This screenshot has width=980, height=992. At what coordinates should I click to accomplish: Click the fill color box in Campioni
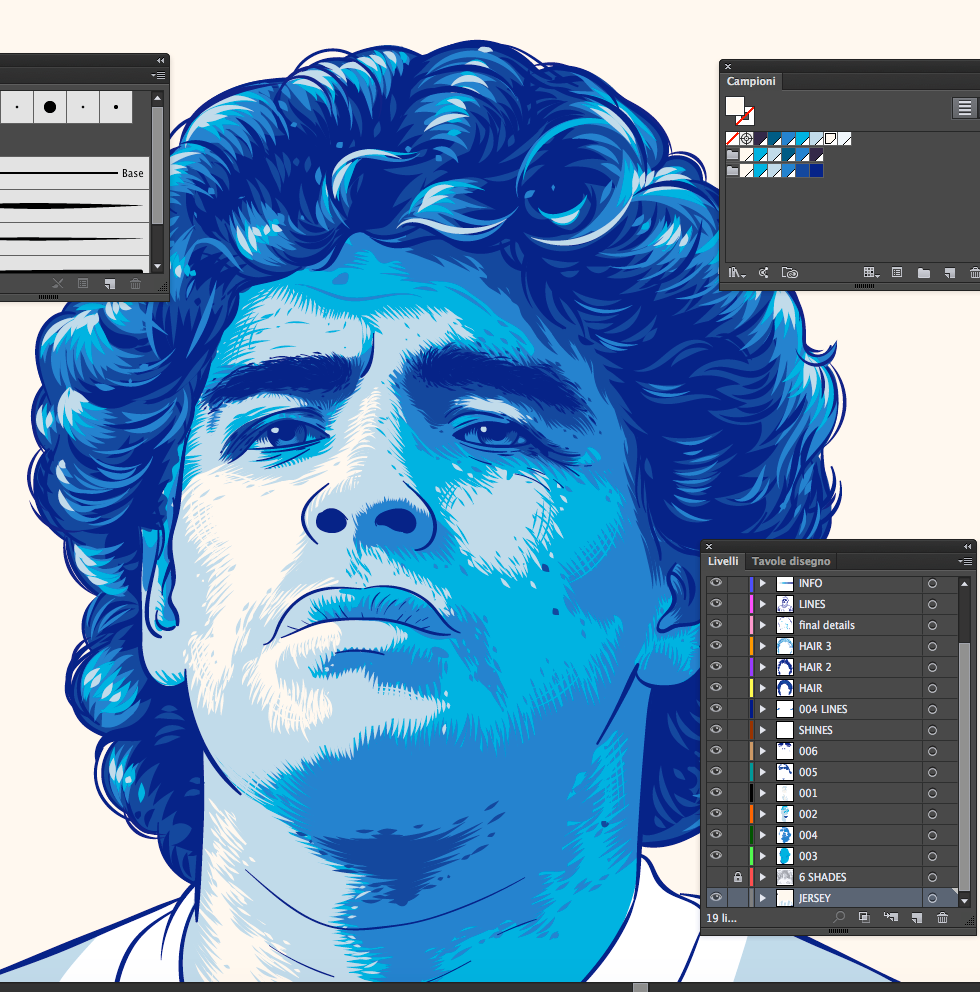point(735,106)
